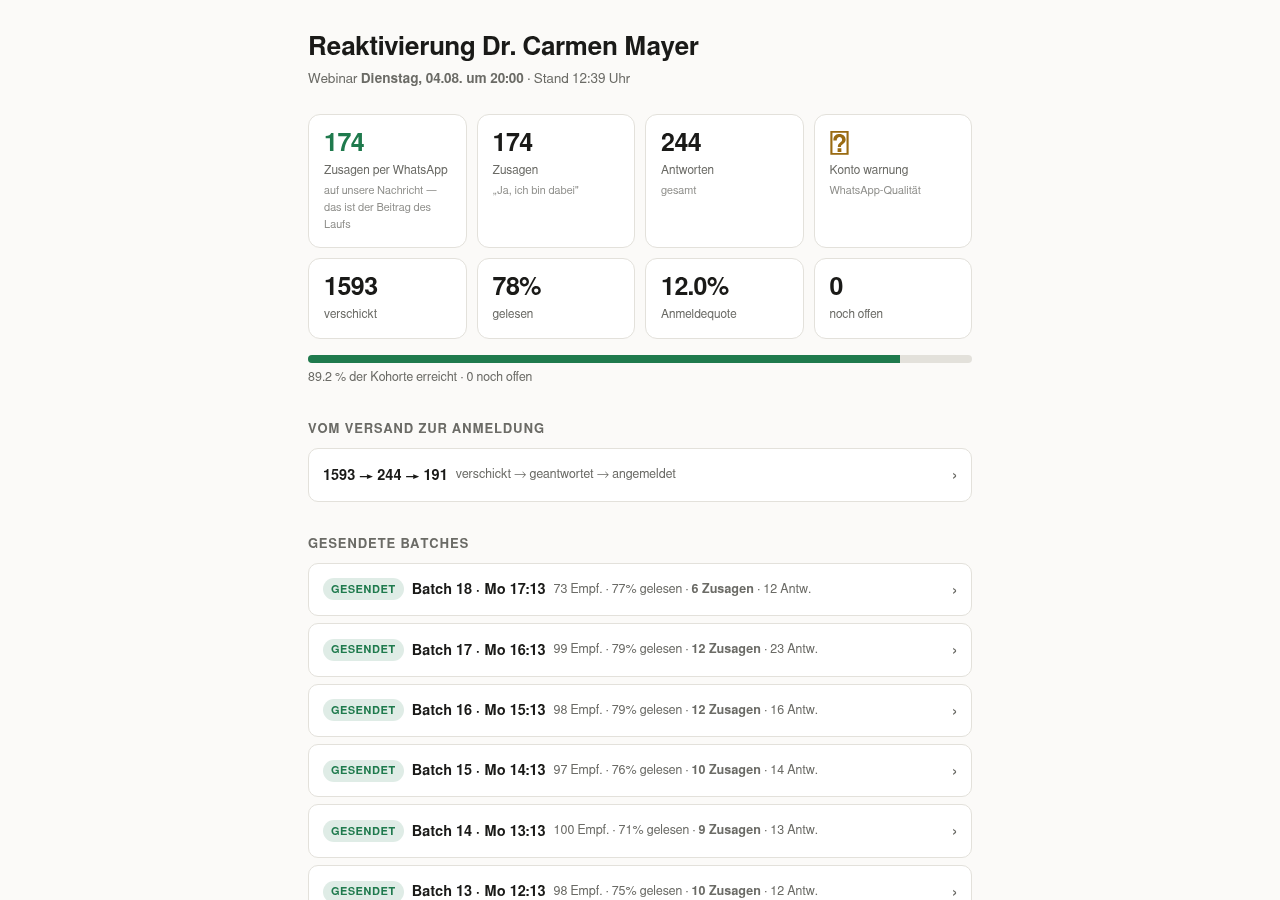1280x900 pixels.
Task: Click the GESENDET badge of Batch 18
Action: pyautogui.click(x=363, y=589)
